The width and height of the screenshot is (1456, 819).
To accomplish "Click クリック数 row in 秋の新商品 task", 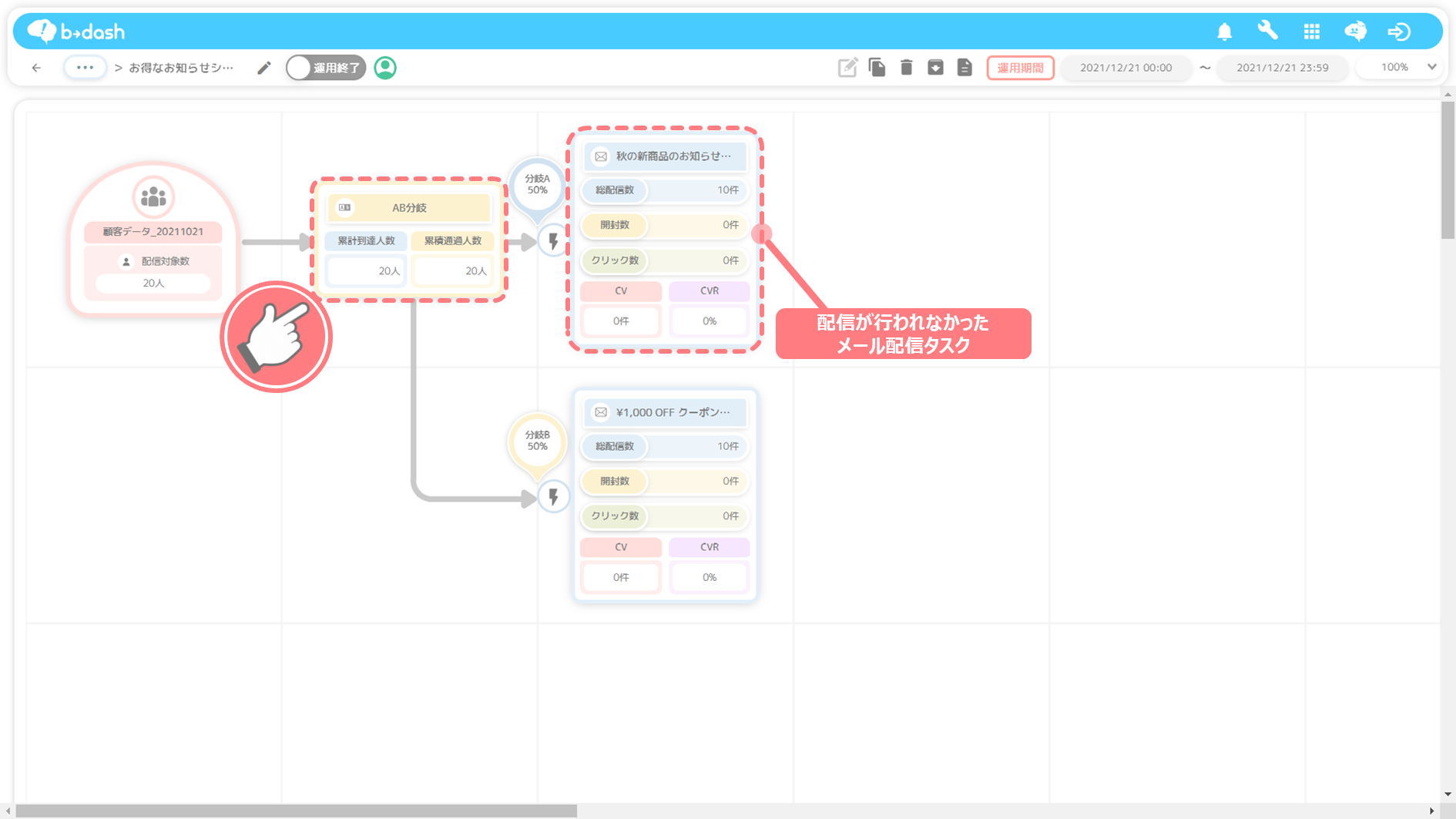I will (x=666, y=260).
